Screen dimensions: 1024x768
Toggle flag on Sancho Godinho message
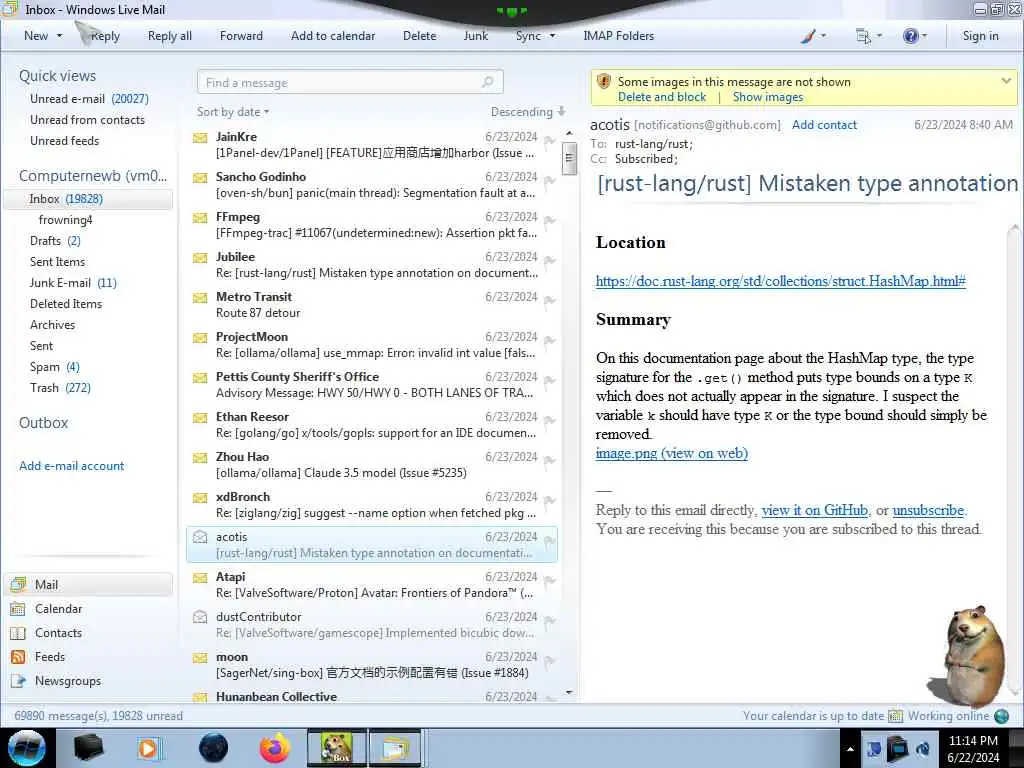pyautogui.click(x=549, y=180)
